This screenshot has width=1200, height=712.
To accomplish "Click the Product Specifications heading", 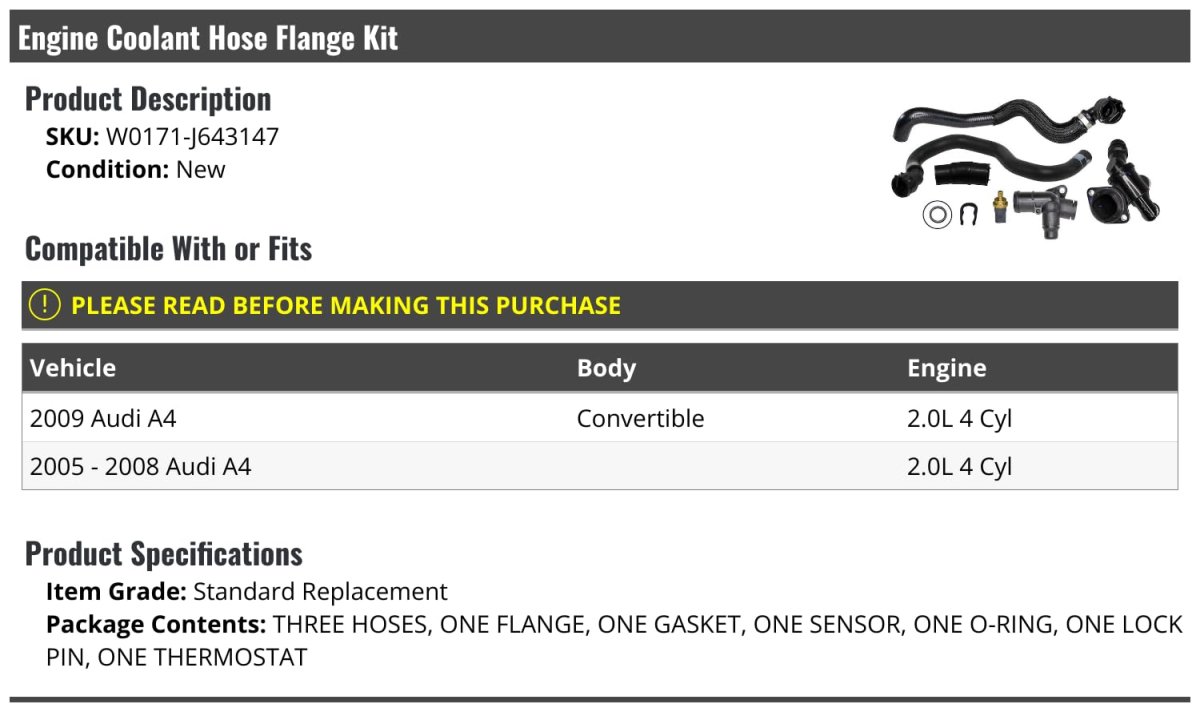I will [x=164, y=553].
